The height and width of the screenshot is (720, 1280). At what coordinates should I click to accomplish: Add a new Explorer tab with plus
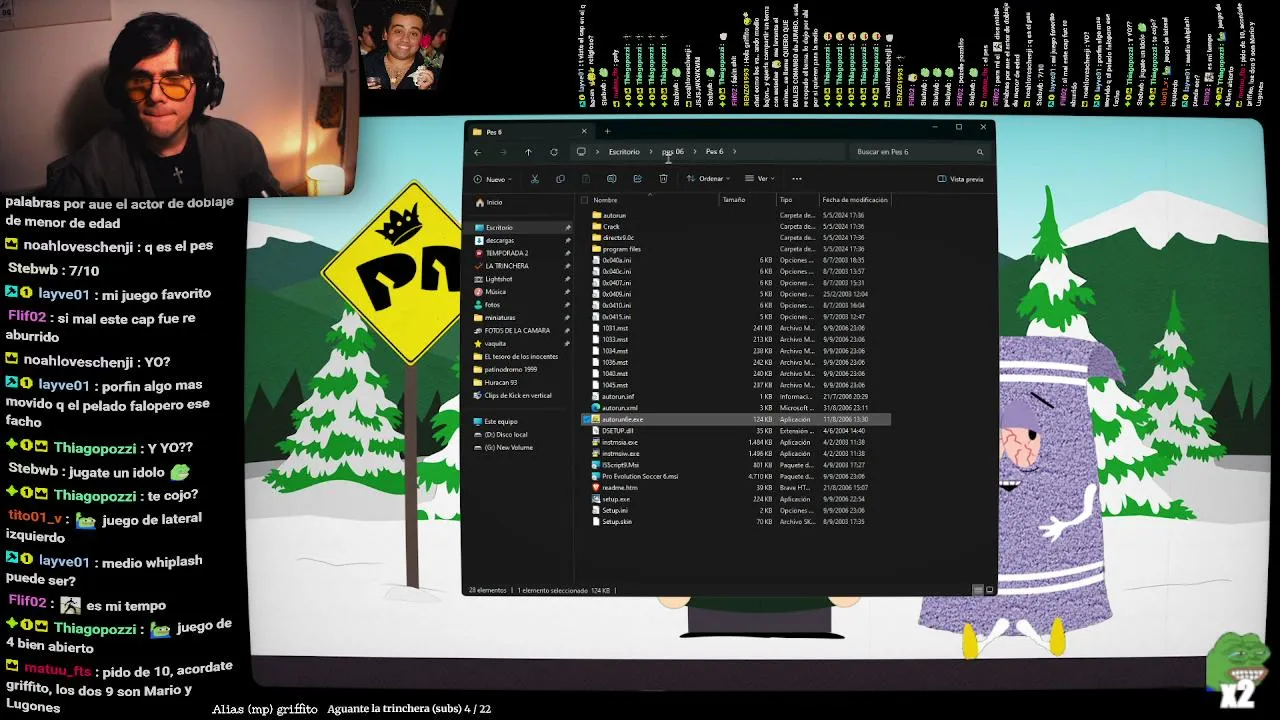point(607,131)
